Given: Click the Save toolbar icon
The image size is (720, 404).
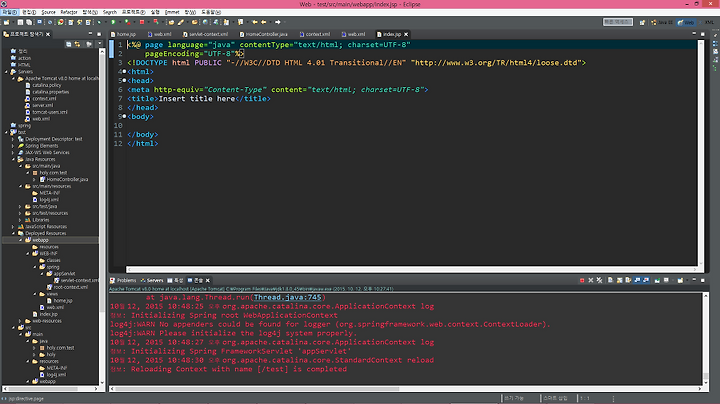Looking at the screenshot, I should click(x=20, y=22).
